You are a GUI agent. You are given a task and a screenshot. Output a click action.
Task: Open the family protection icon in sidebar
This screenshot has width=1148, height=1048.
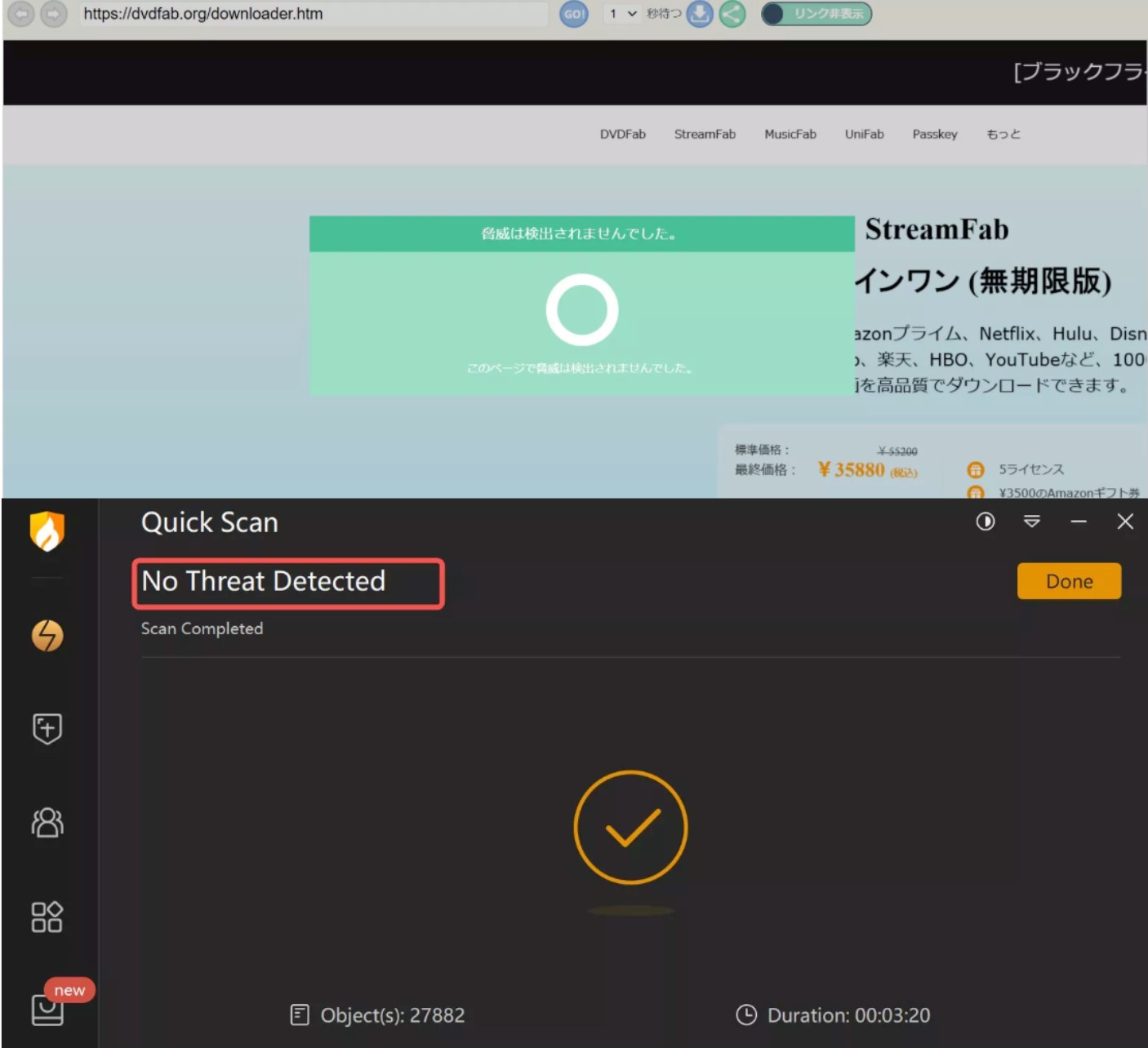(47, 824)
